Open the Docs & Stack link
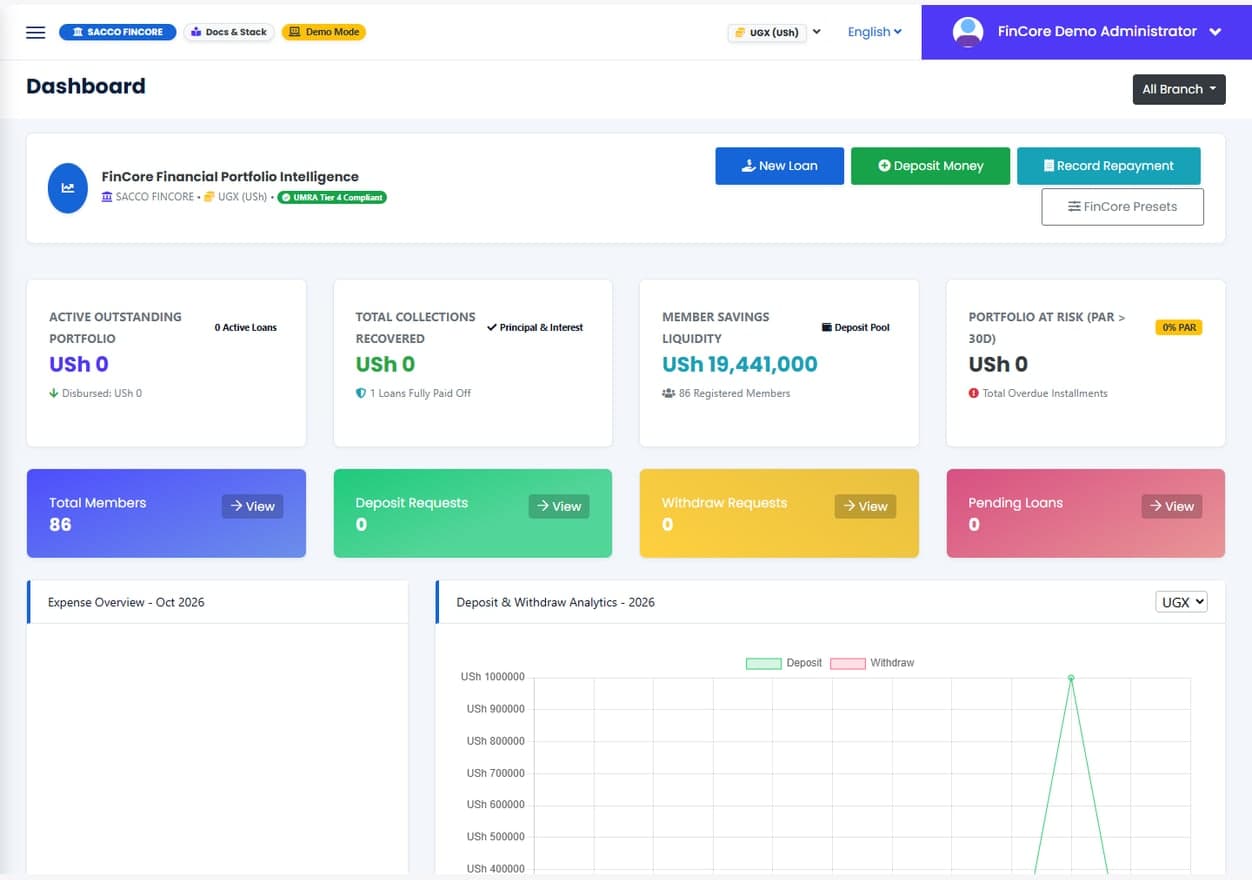 (229, 32)
